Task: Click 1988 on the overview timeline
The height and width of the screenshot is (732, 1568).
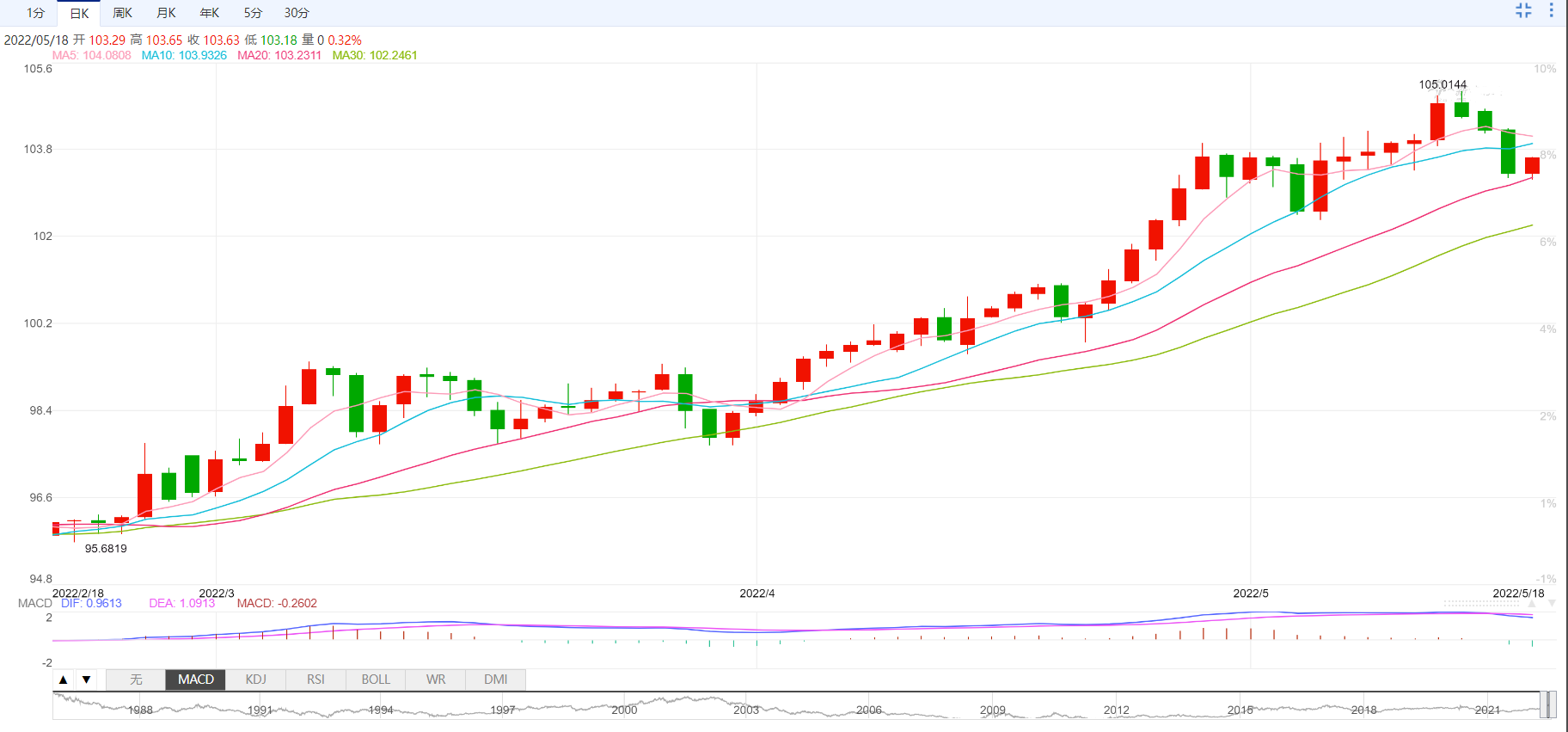Action: [140, 710]
